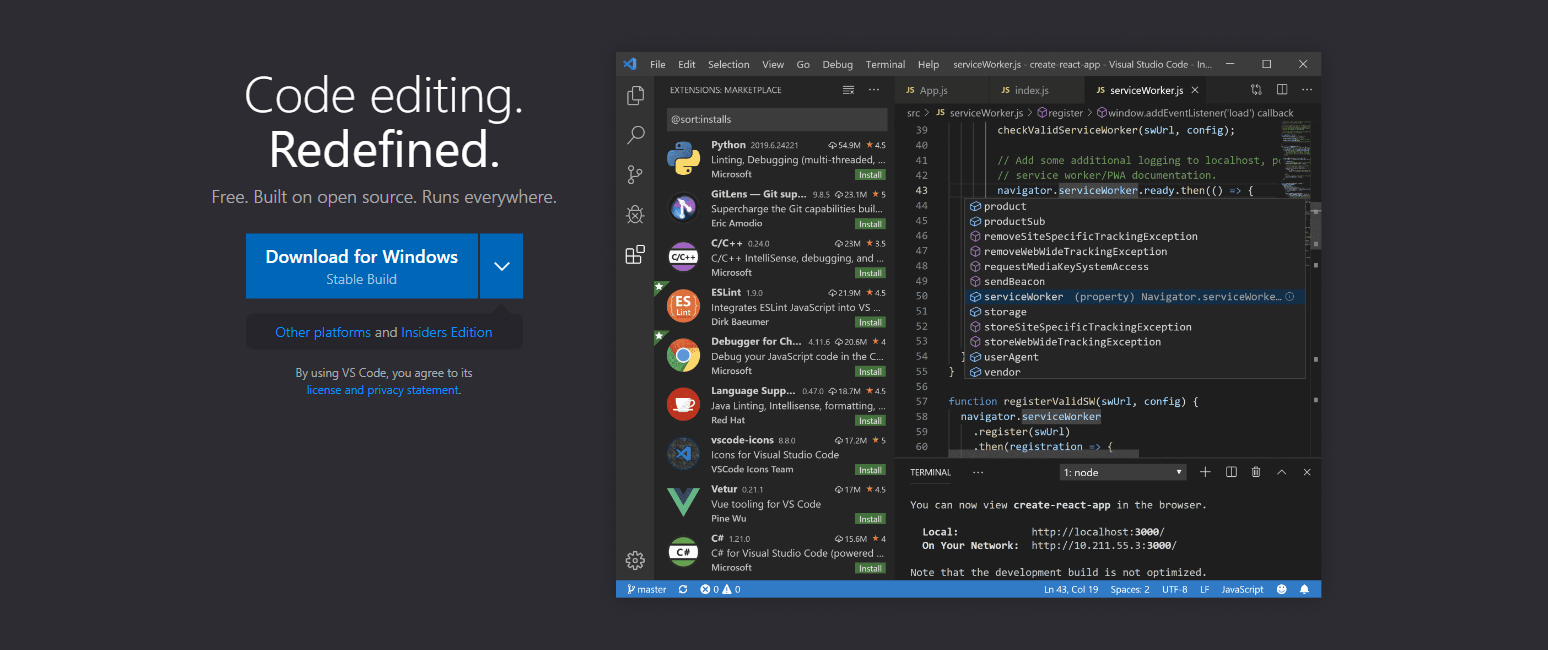Expand the serviceWorker.js breadcrumb segment

(x=978, y=113)
